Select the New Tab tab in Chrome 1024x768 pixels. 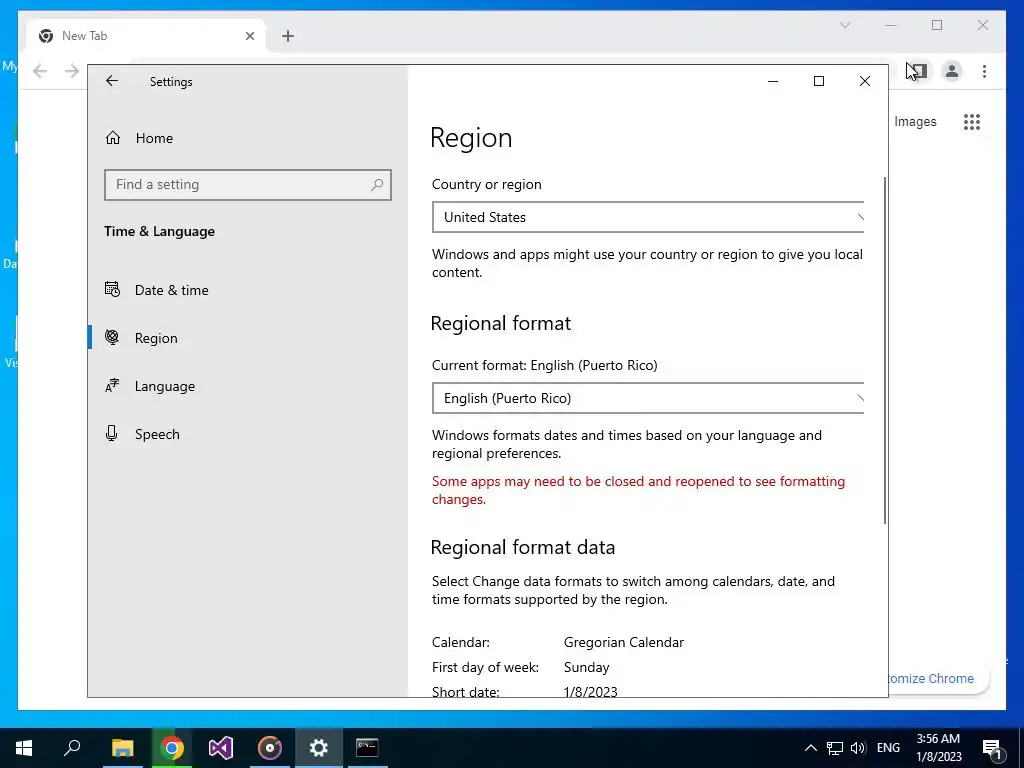coord(147,36)
